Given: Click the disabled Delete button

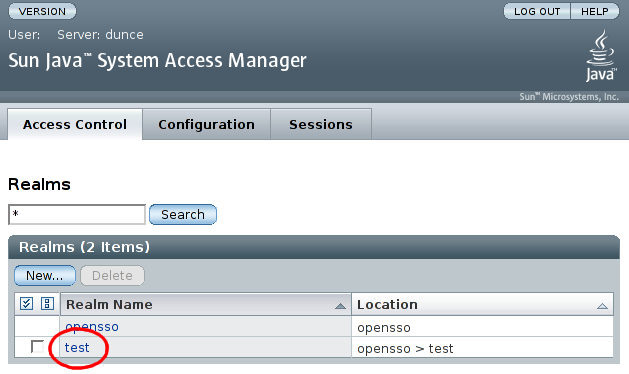Looking at the screenshot, I should coord(112,276).
